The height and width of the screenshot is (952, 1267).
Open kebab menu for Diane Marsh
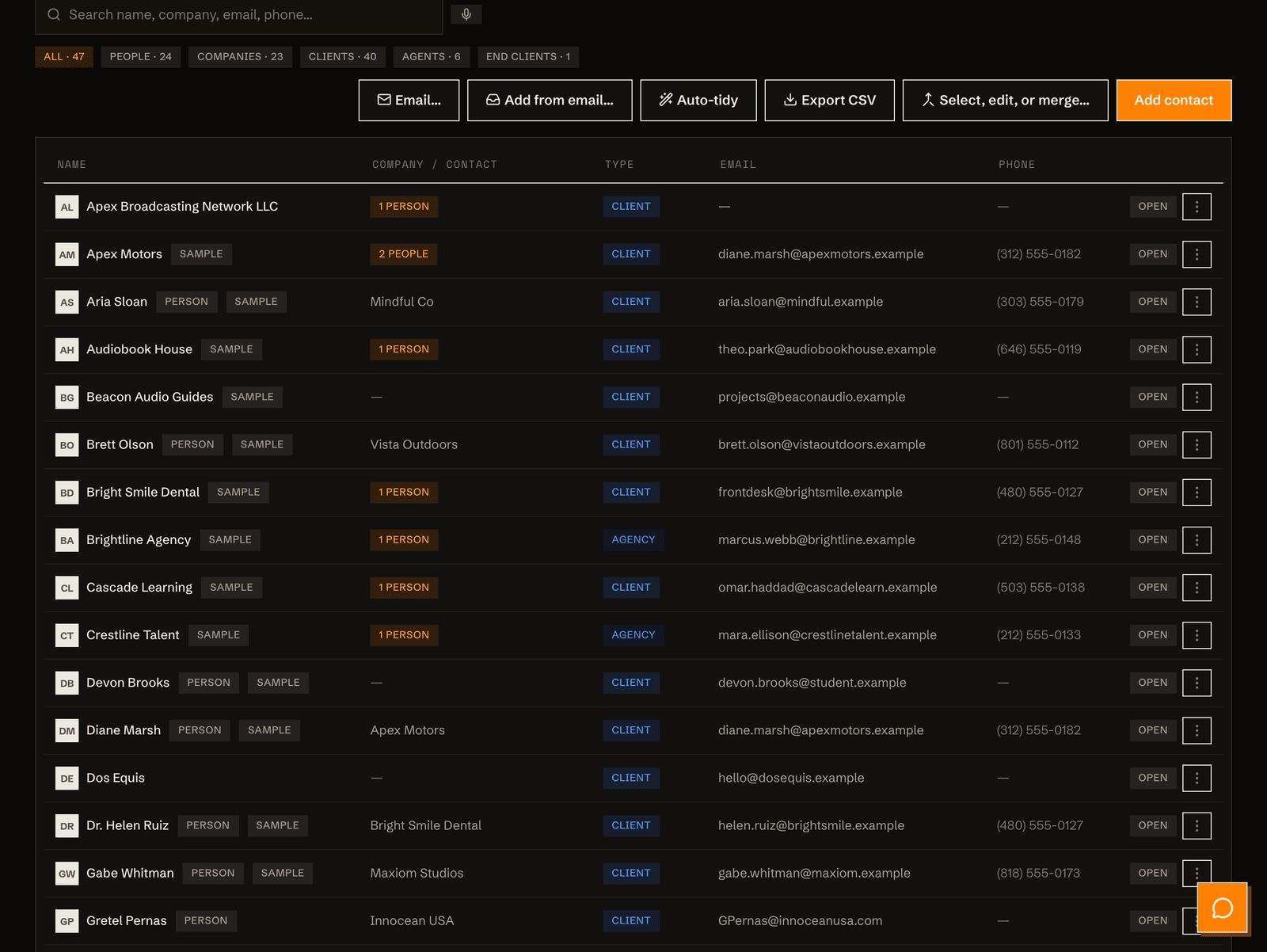click(x=1197, y=730)
